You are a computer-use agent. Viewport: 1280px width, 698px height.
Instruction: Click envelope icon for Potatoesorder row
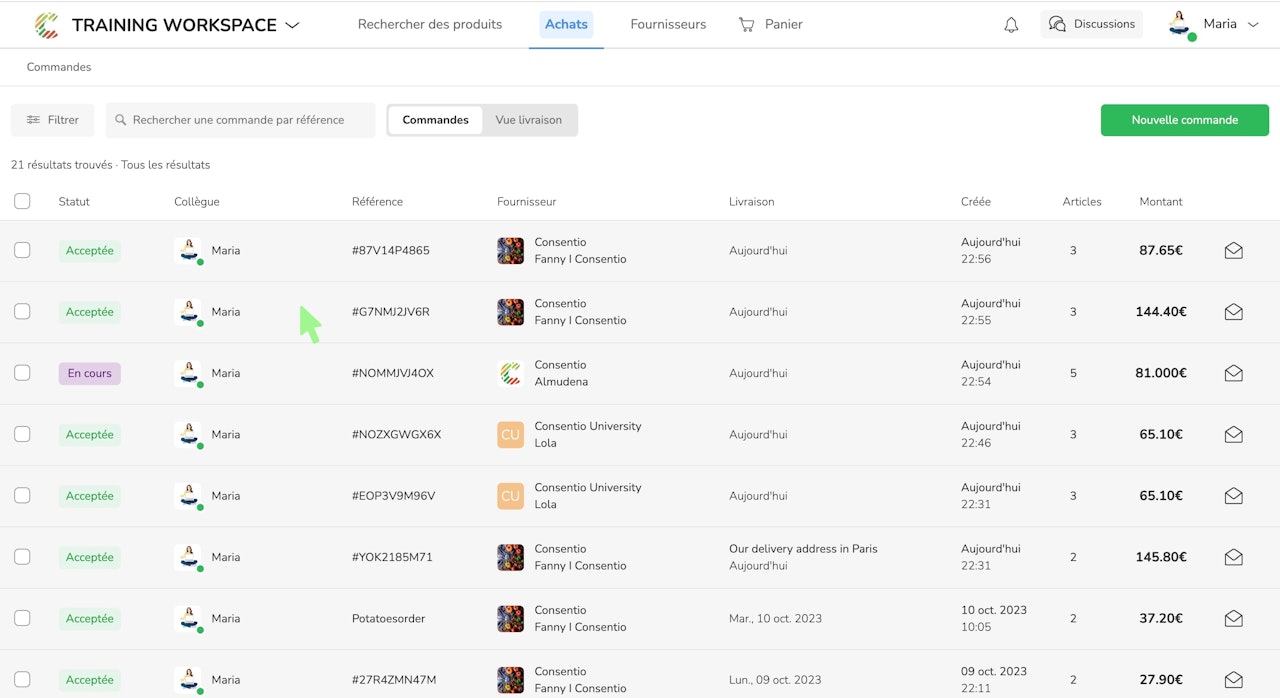pos(1233,619)
